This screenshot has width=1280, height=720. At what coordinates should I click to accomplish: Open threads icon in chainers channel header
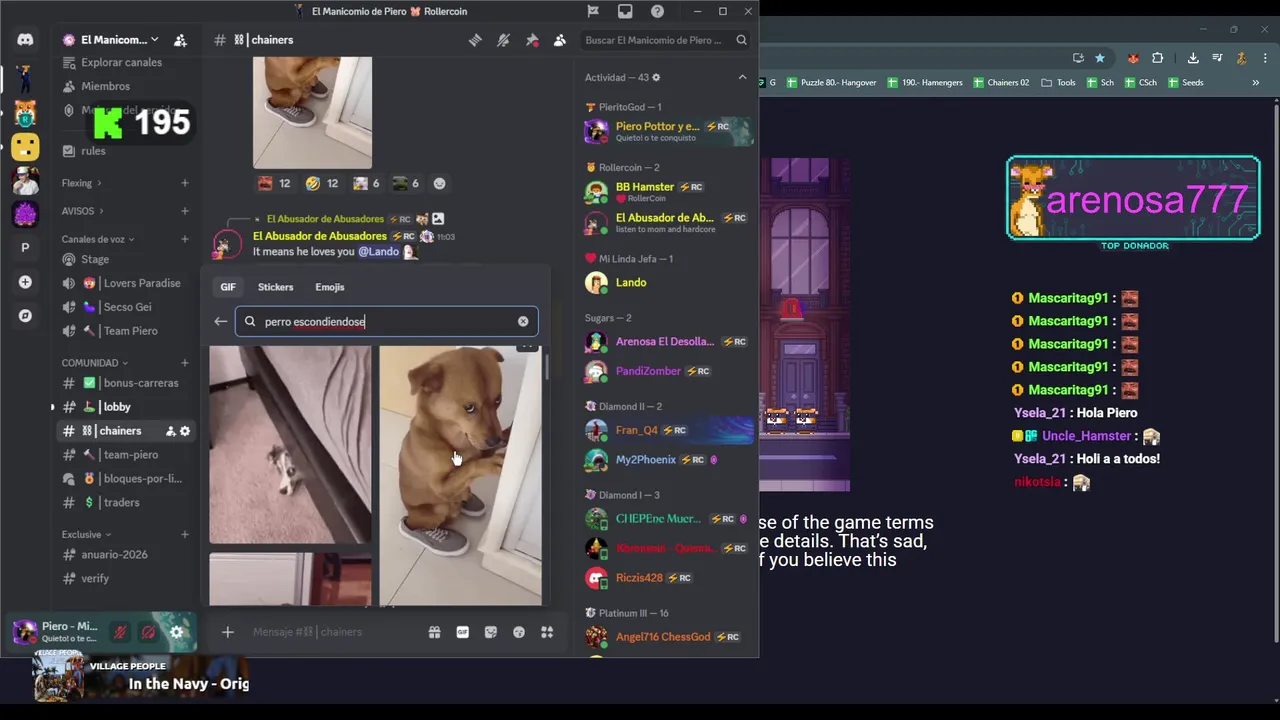(475, 40)
